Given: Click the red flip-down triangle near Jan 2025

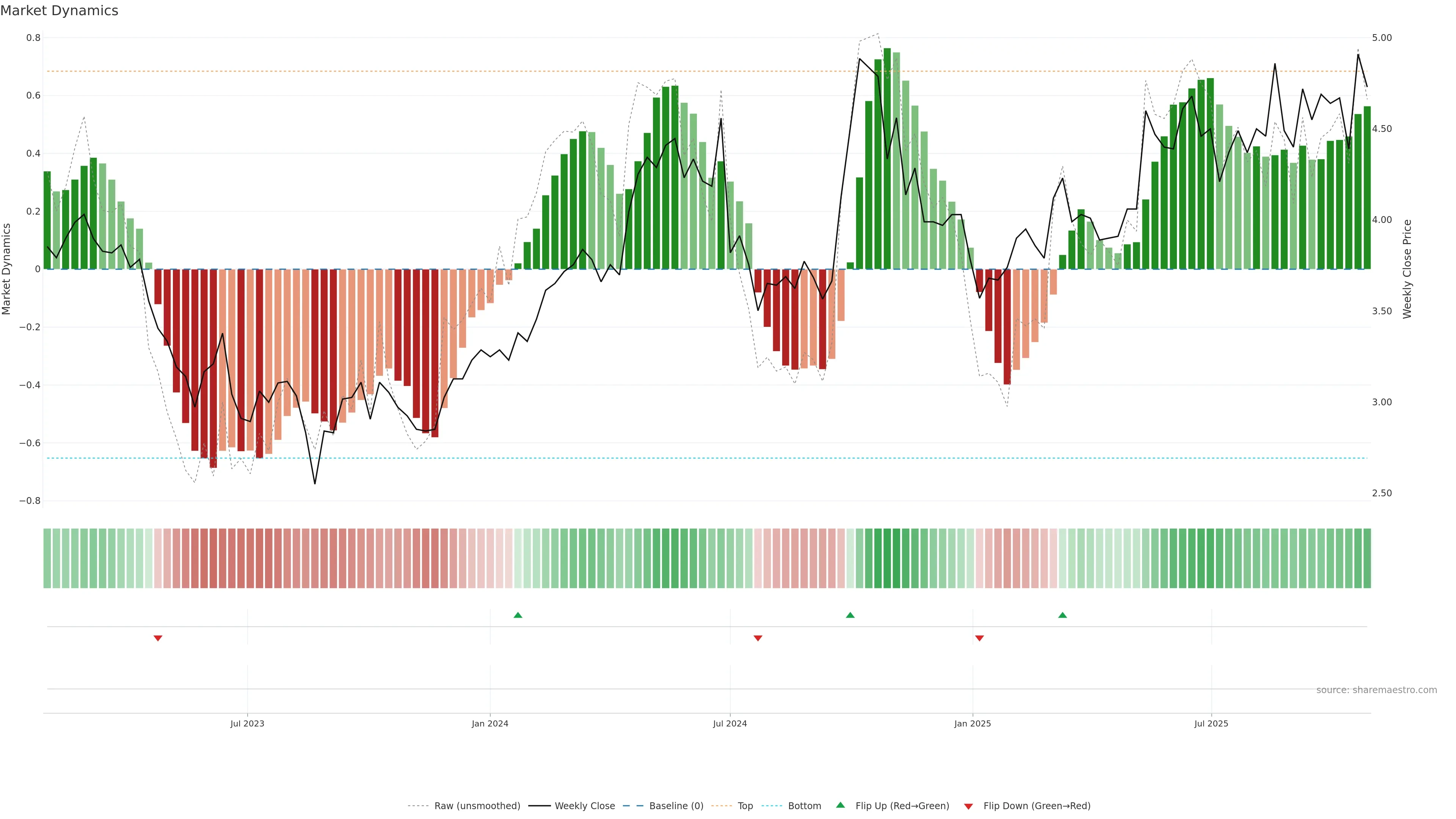Looking at the screenshot, I should click(979, 638).
